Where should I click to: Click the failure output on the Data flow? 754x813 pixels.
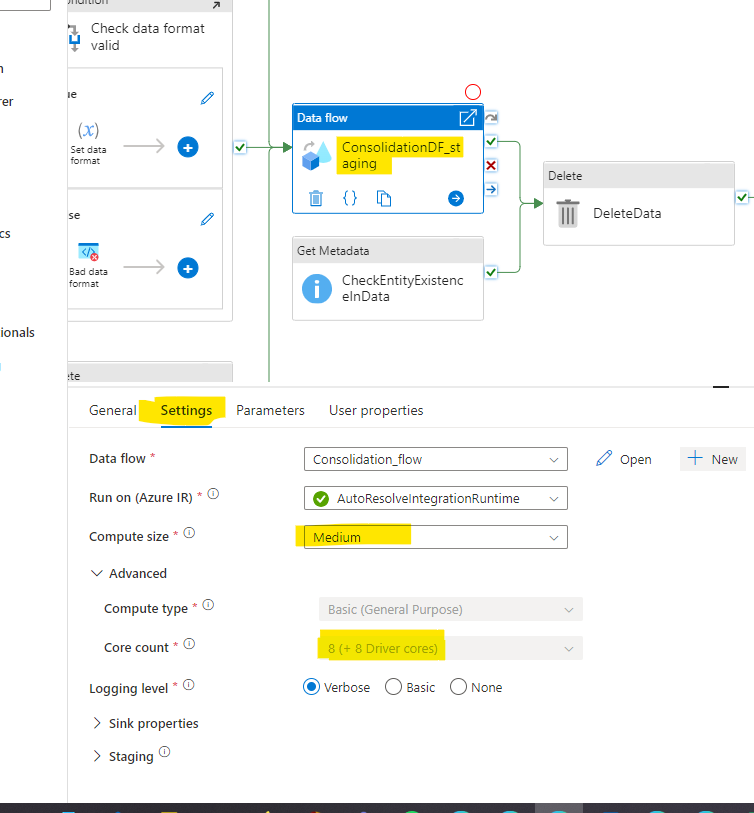(x=490, y=165)
